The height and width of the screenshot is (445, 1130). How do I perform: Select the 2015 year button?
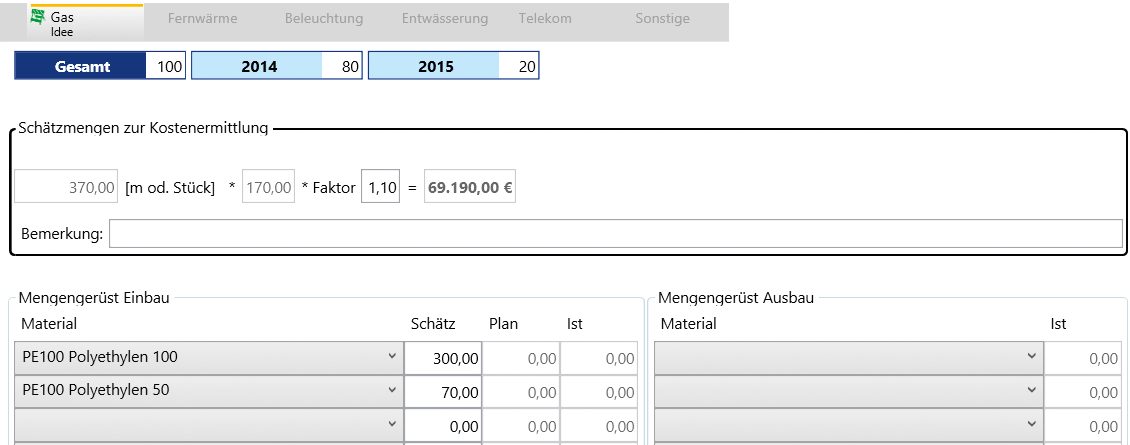[435, 67]
